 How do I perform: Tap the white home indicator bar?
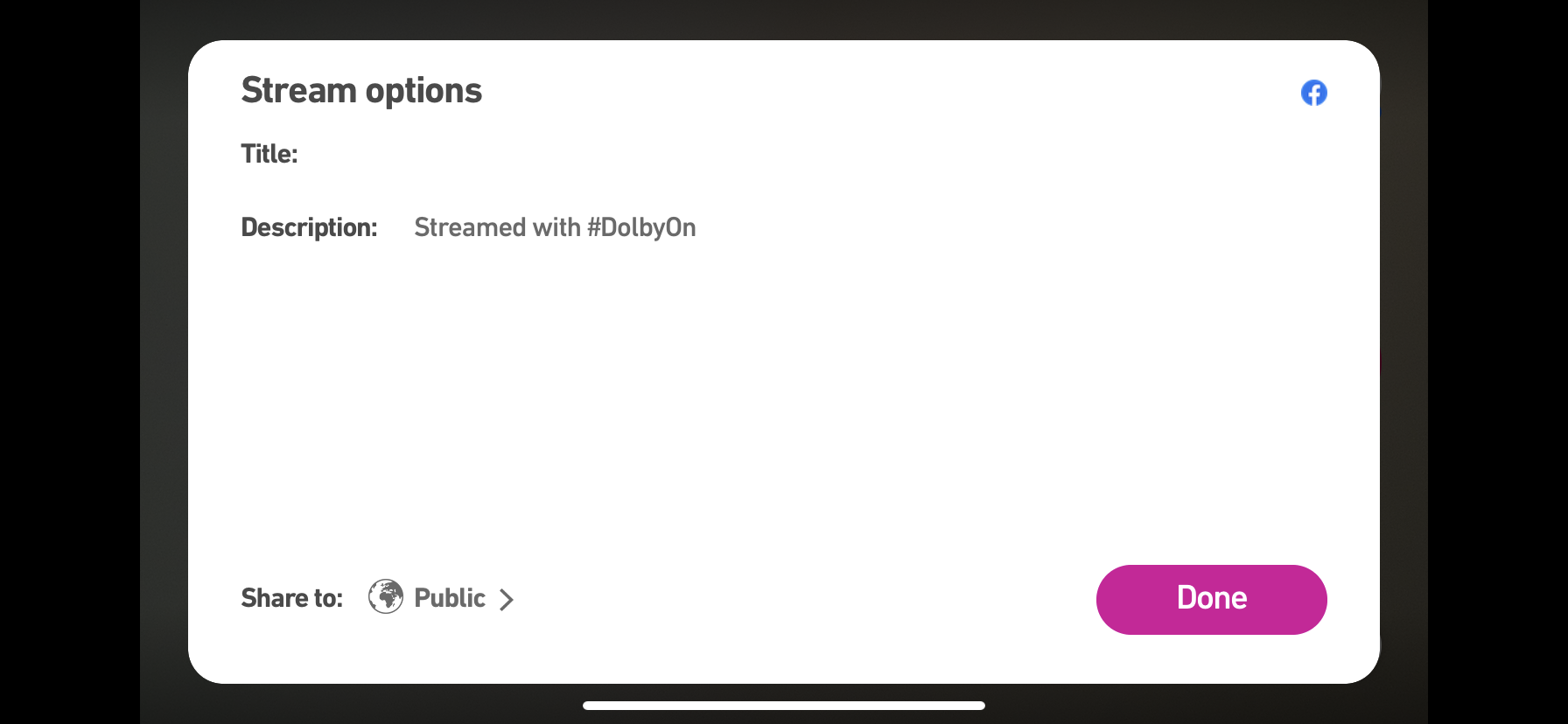[x=783, y=706]
